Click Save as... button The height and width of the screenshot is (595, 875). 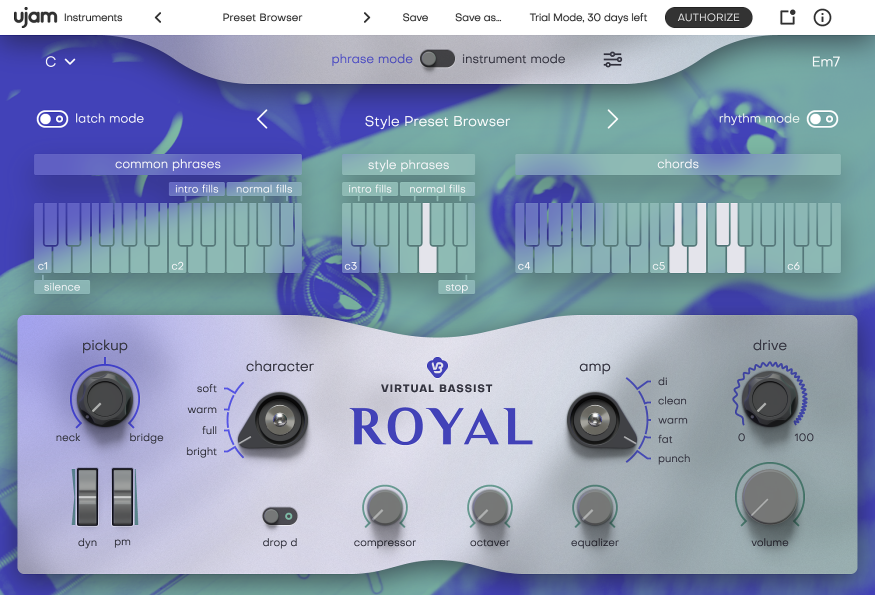(x=478, y=18)
